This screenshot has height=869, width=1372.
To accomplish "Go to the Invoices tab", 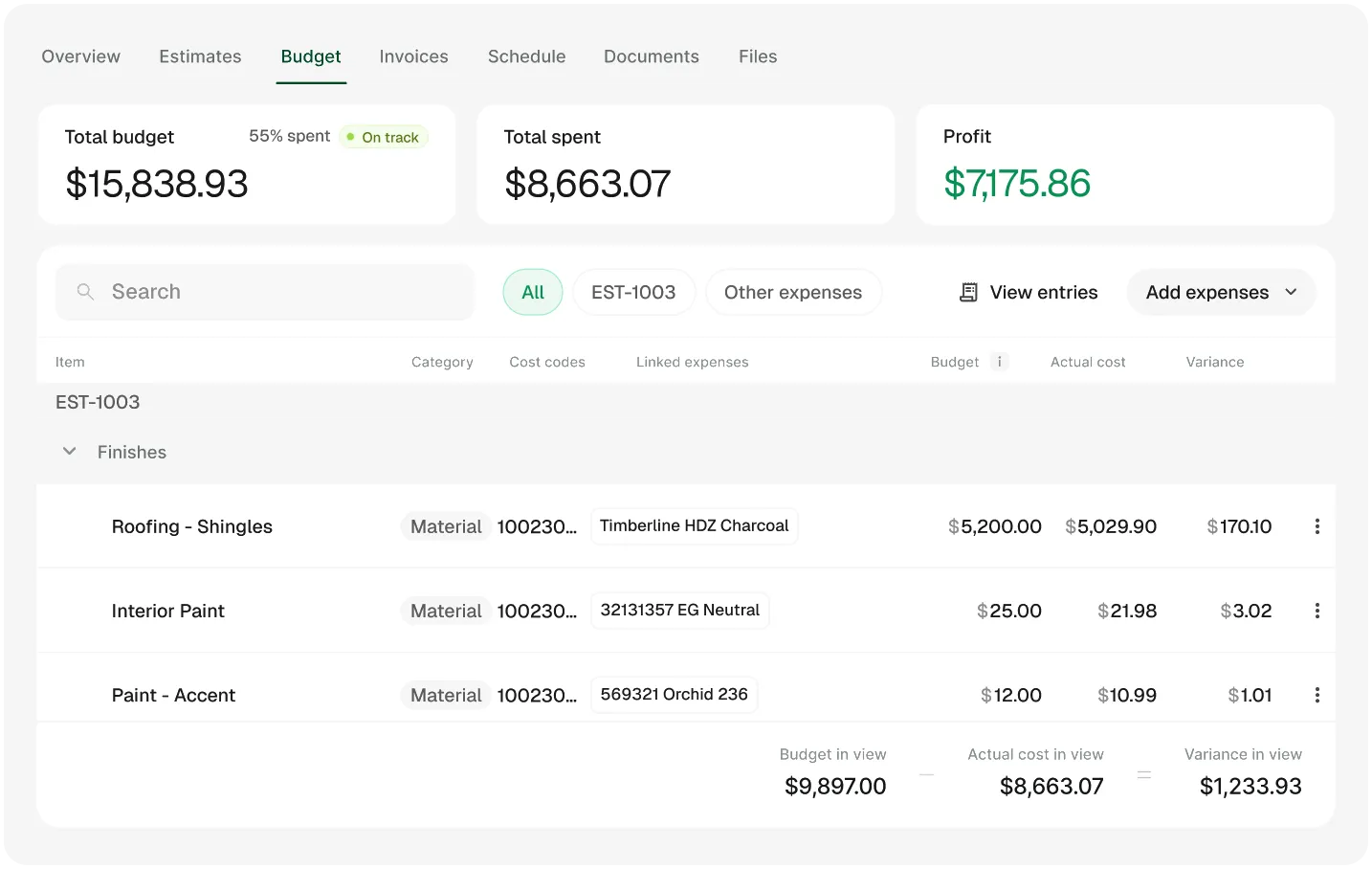I will pyautogui.click(x=413, y=56).
